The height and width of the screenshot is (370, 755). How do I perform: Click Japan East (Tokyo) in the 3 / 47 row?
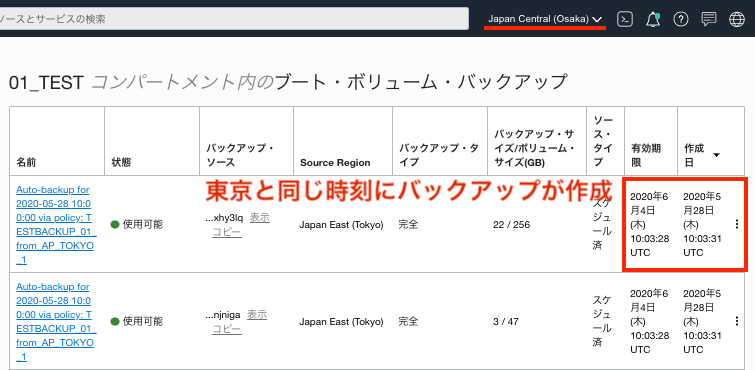click(341, 321)
